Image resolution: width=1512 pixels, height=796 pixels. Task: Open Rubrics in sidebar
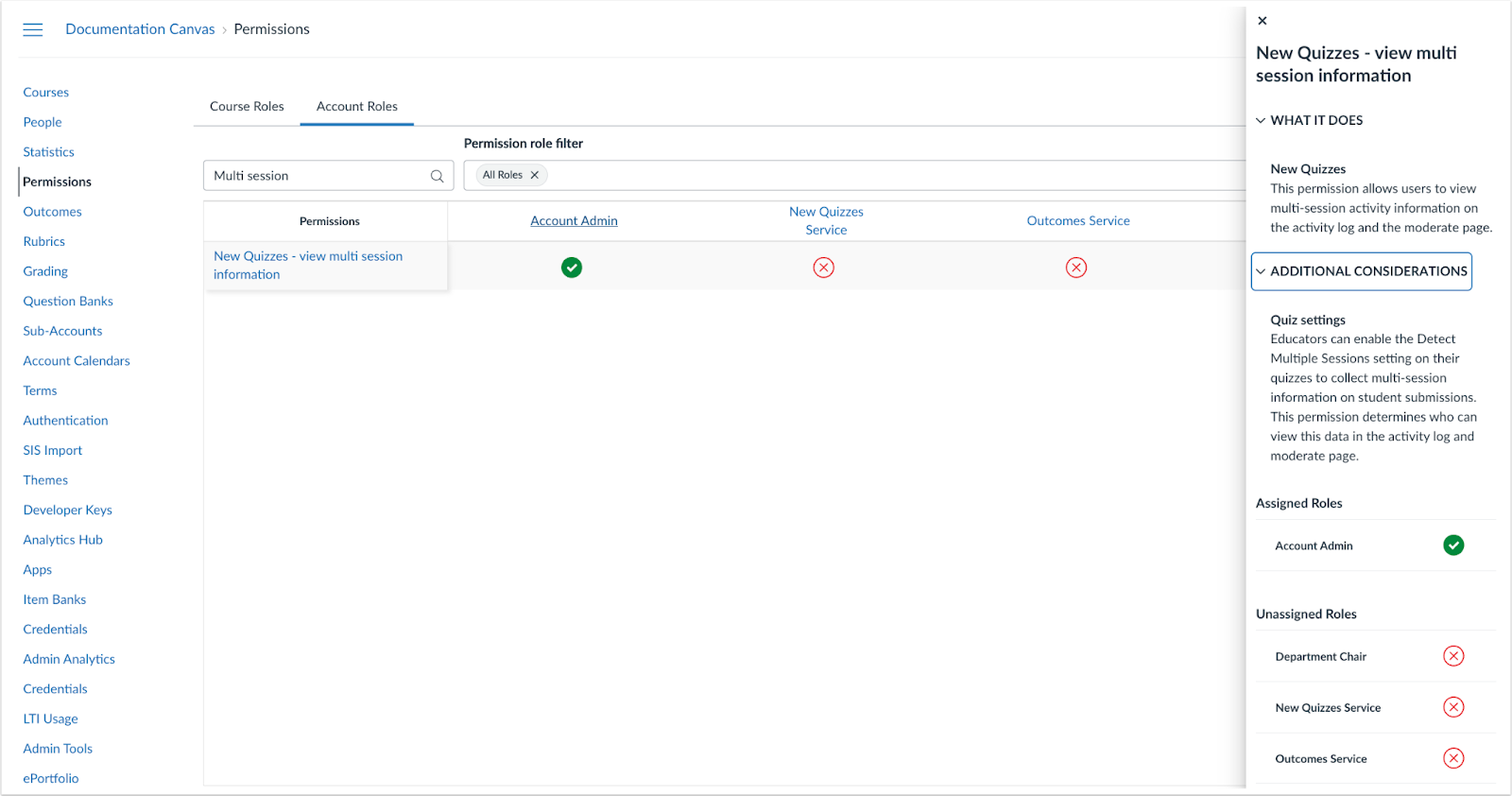pos(44,241)
